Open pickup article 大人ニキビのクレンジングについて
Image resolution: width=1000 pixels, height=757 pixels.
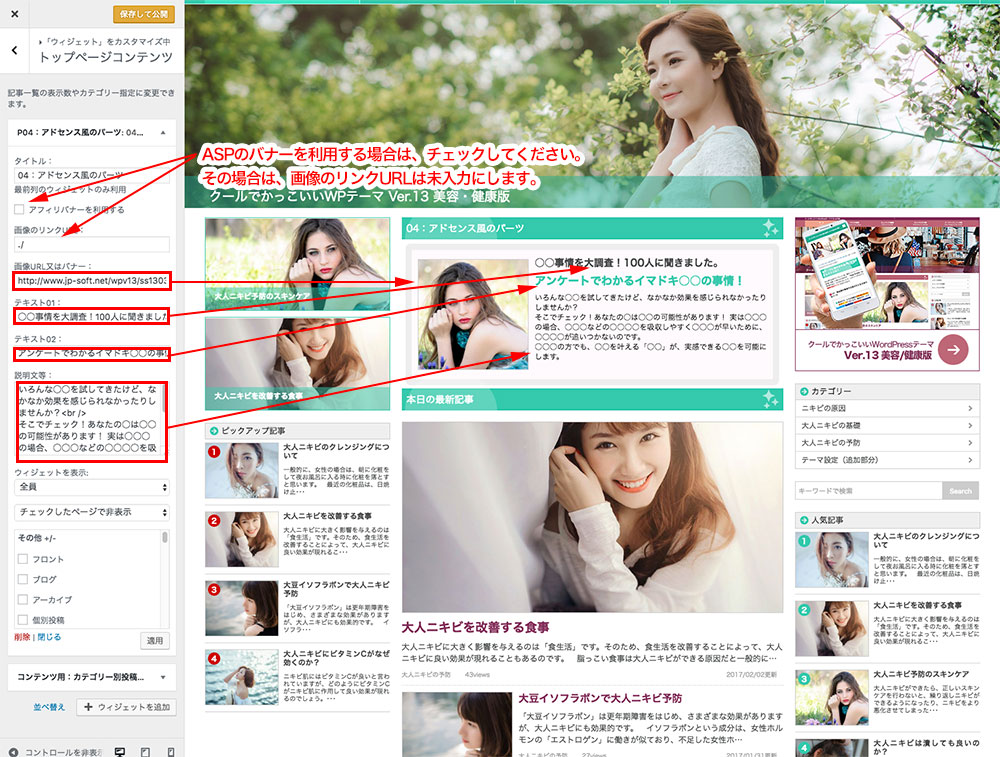[336, 451]
